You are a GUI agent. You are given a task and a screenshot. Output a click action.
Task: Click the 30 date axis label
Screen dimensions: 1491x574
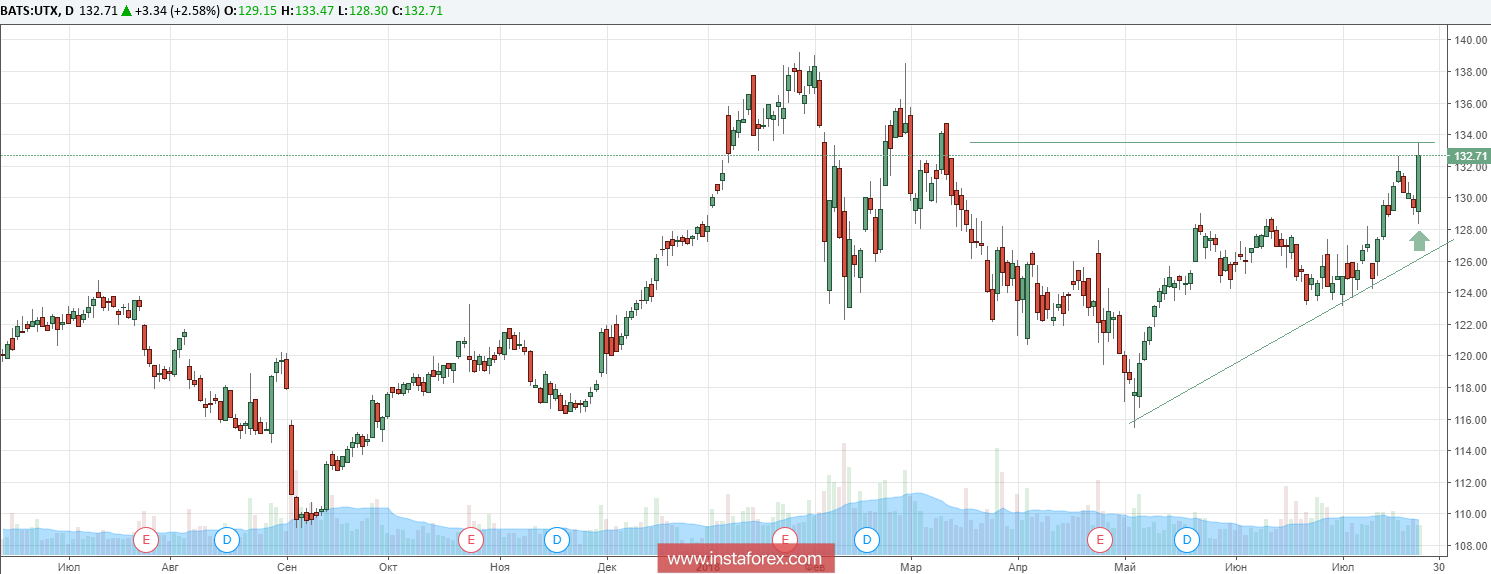pyautogui.click(x=1439, y=565)
